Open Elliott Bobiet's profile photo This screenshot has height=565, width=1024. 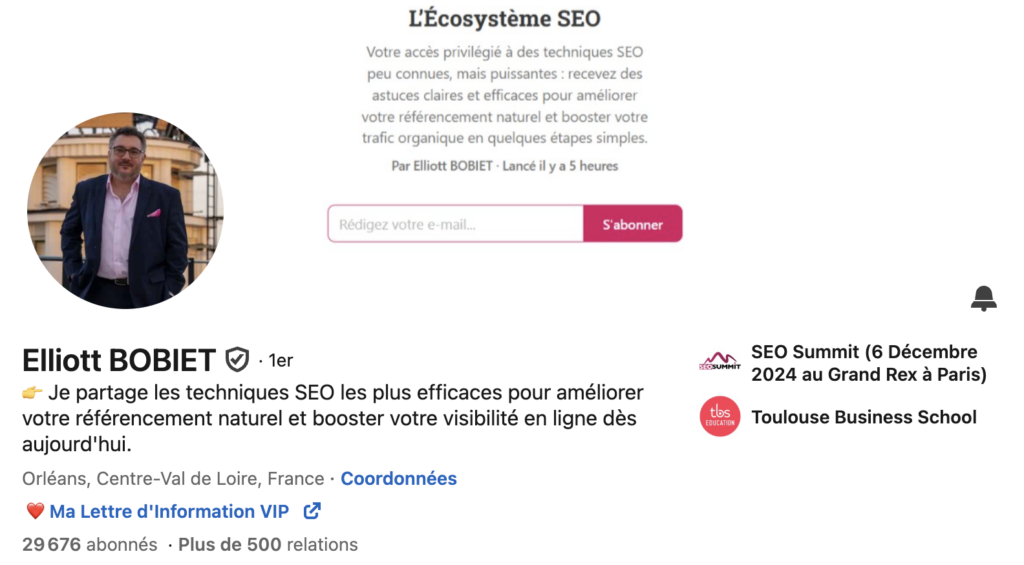coord(125,210)
